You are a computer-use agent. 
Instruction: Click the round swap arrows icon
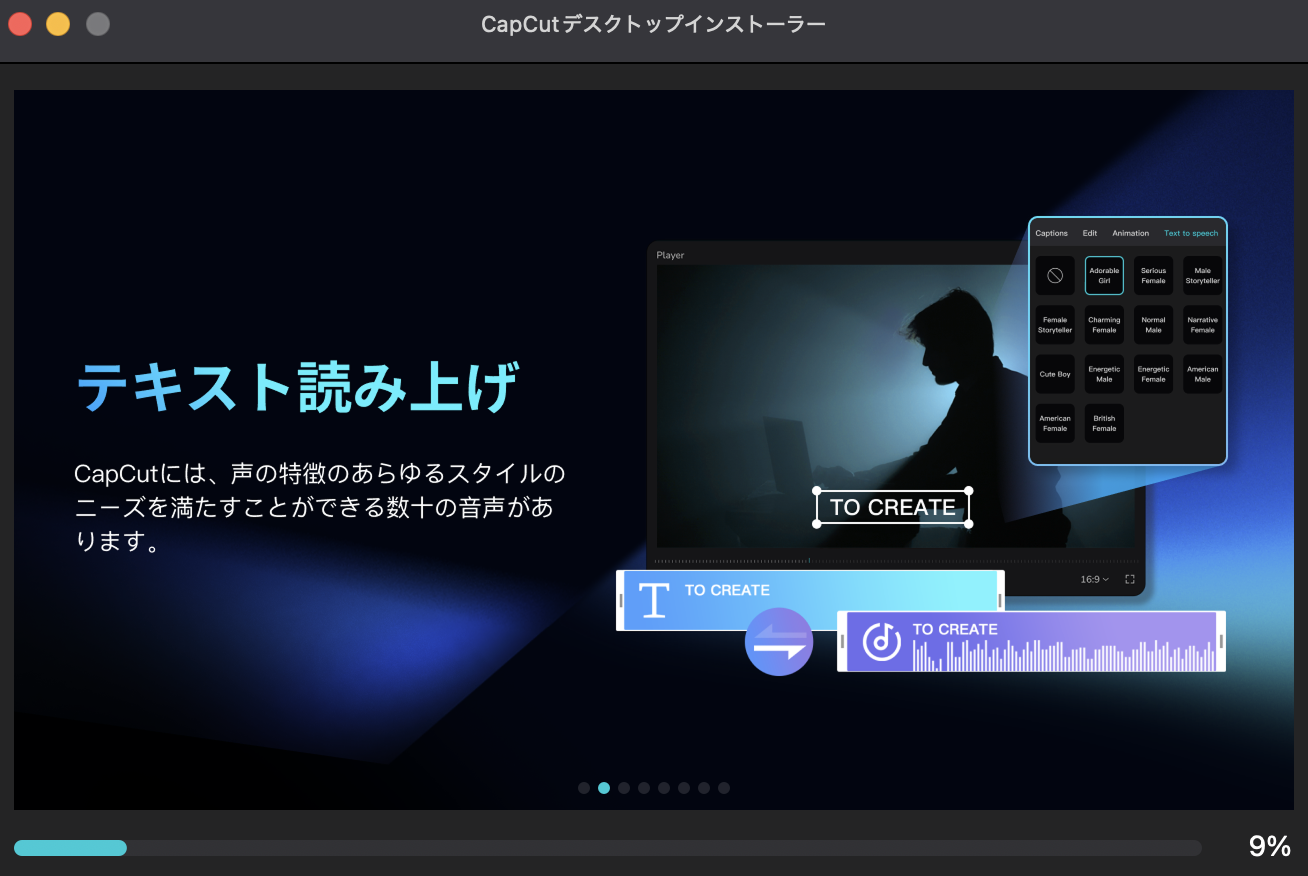point(779,642)
